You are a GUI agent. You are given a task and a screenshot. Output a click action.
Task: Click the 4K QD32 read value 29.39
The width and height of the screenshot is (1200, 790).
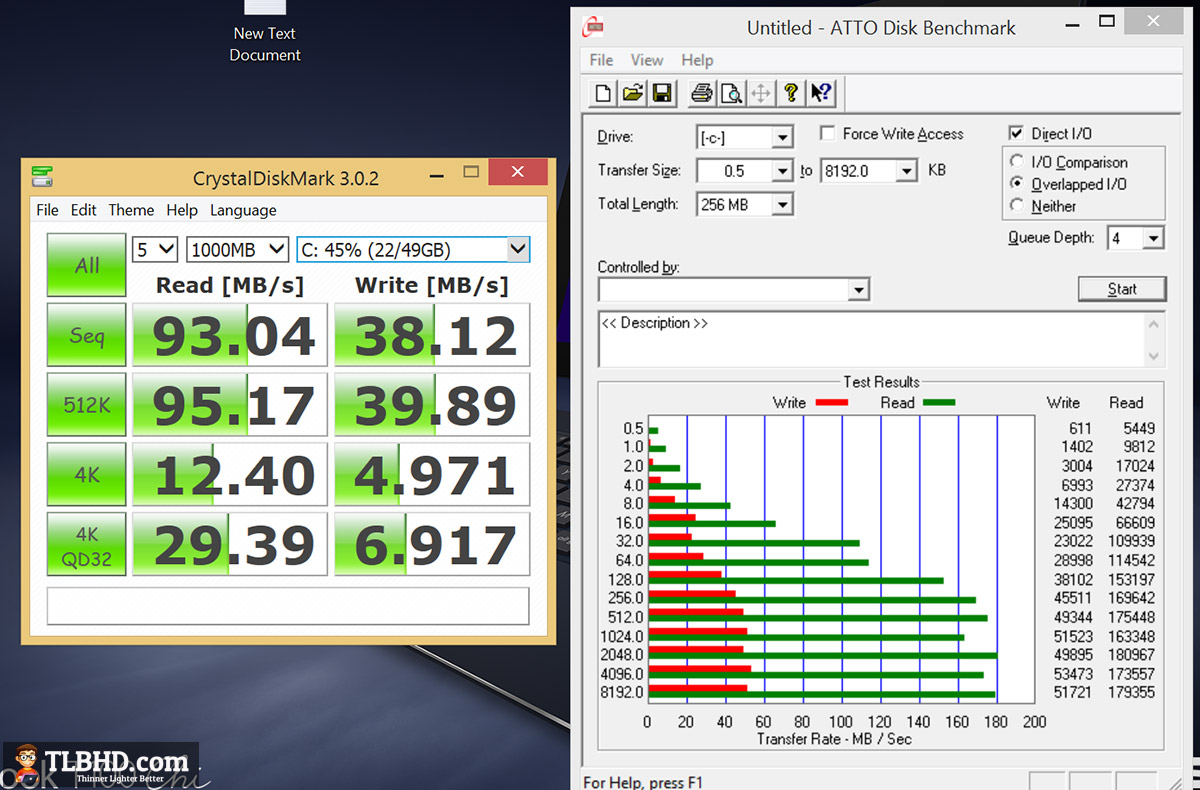pyautogui.click(x=230, y=545)
